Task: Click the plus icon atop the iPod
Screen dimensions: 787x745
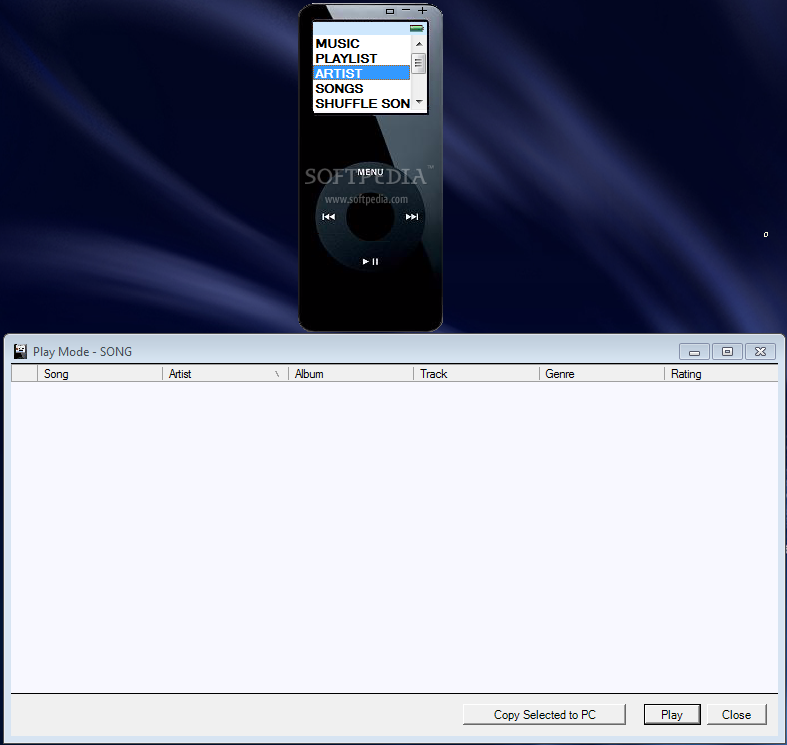Action: tap(422, 10)
